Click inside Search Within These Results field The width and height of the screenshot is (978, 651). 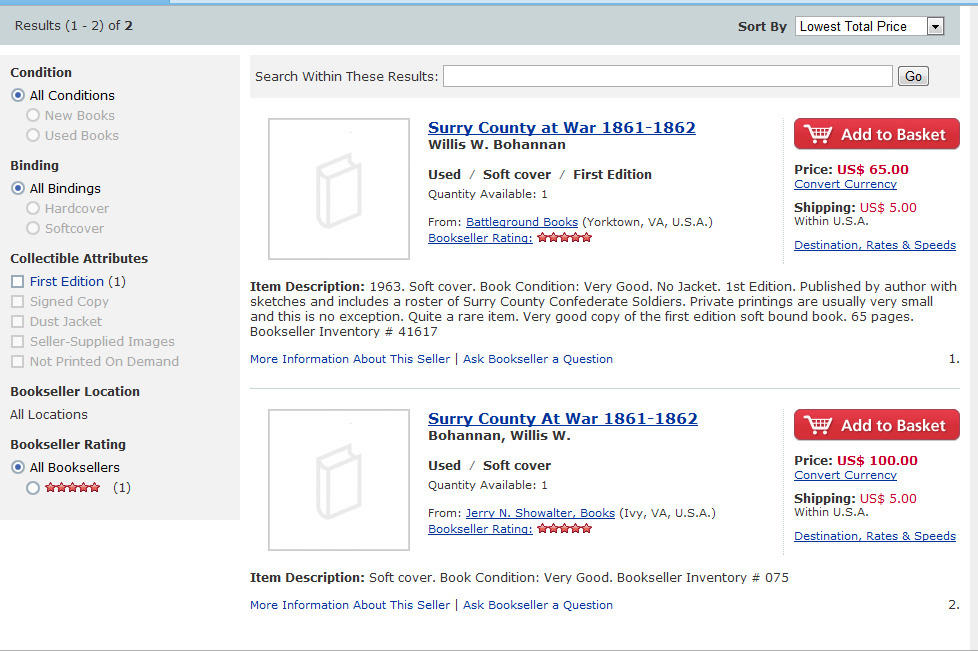pos(667,76)
